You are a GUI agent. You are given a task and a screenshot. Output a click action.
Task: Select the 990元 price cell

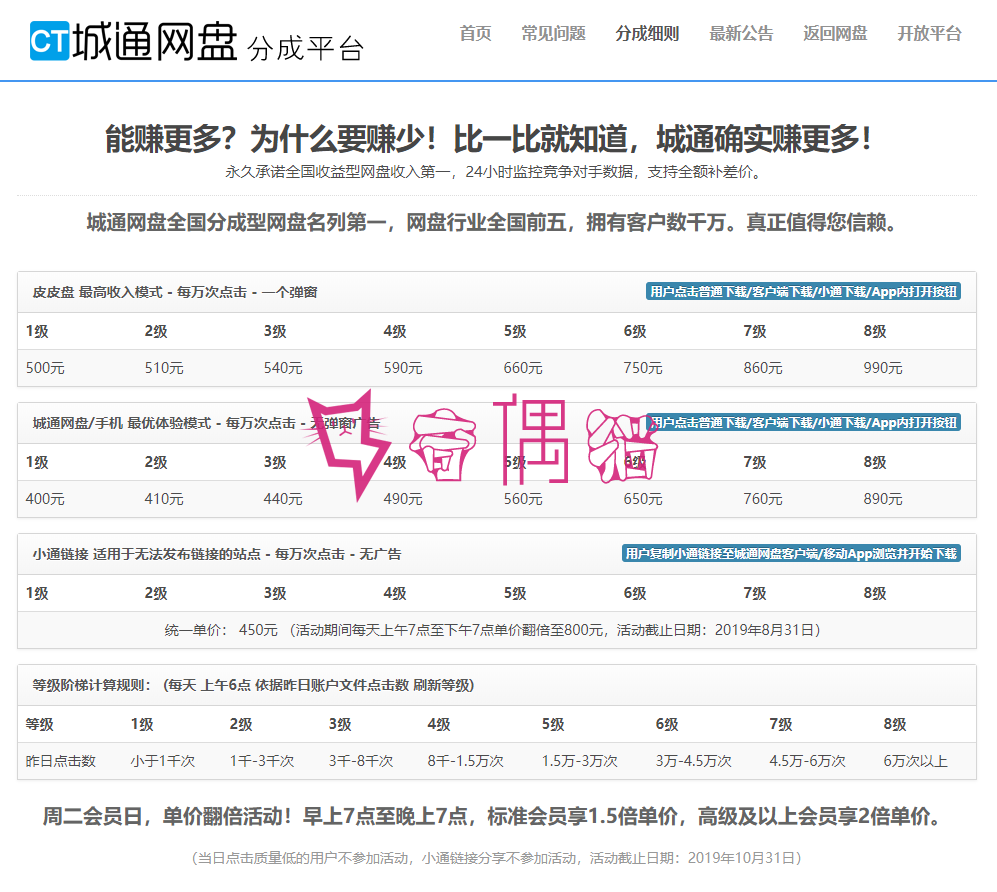coord(883,368)
